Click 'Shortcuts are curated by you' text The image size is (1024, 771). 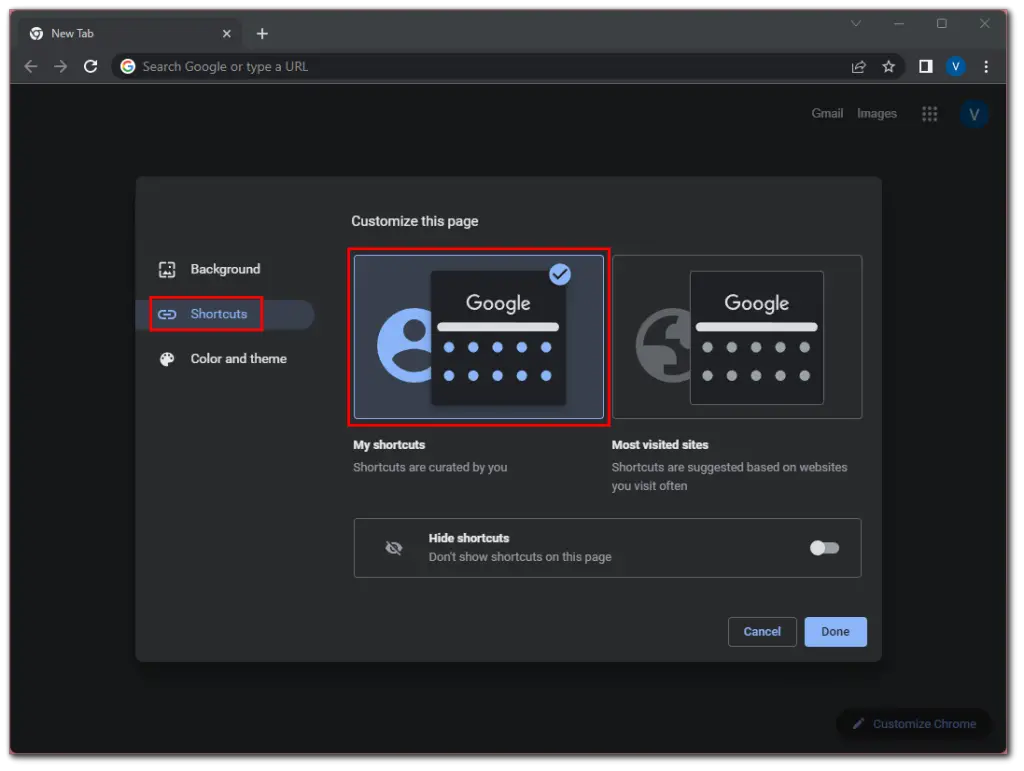pyautogui.click(x=430, y=467)
